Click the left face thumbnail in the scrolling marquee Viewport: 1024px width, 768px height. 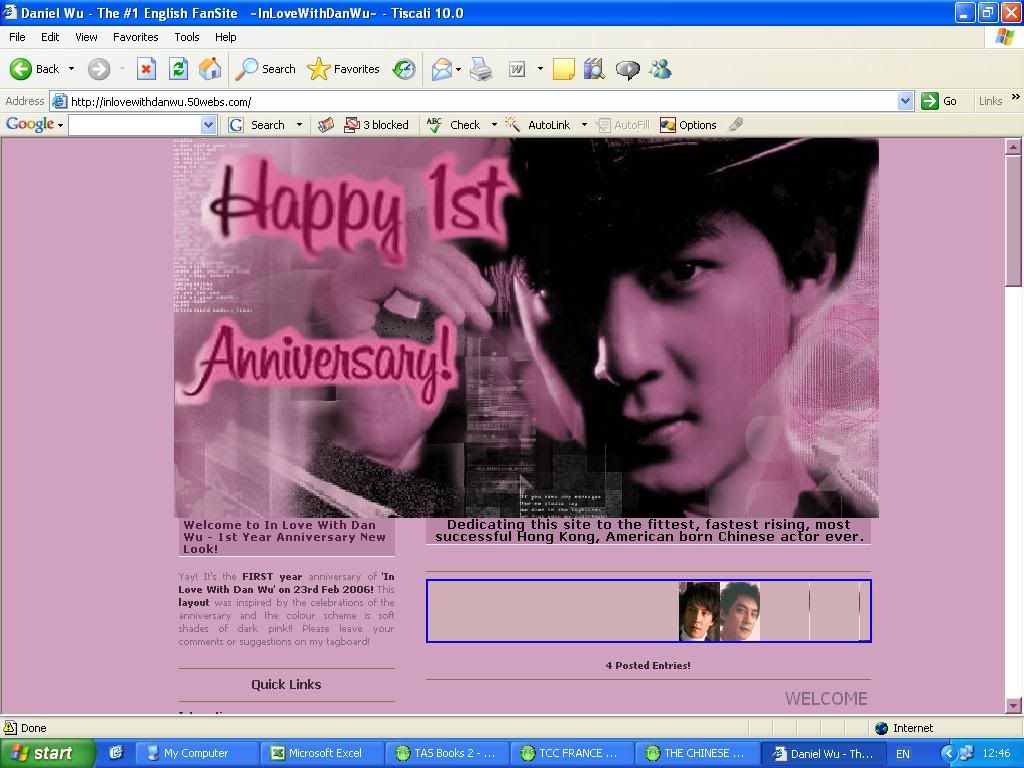pos(699,611)
